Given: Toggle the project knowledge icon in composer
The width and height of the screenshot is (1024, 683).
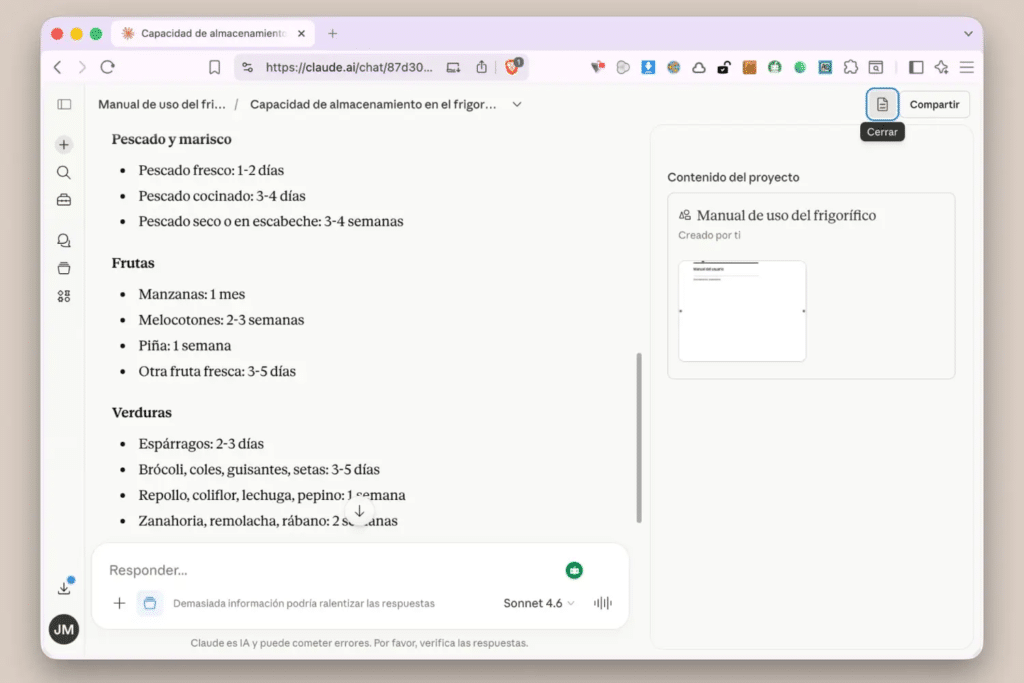Looking at the screenshot, I should pyautogui.click(x=150, y=603).
